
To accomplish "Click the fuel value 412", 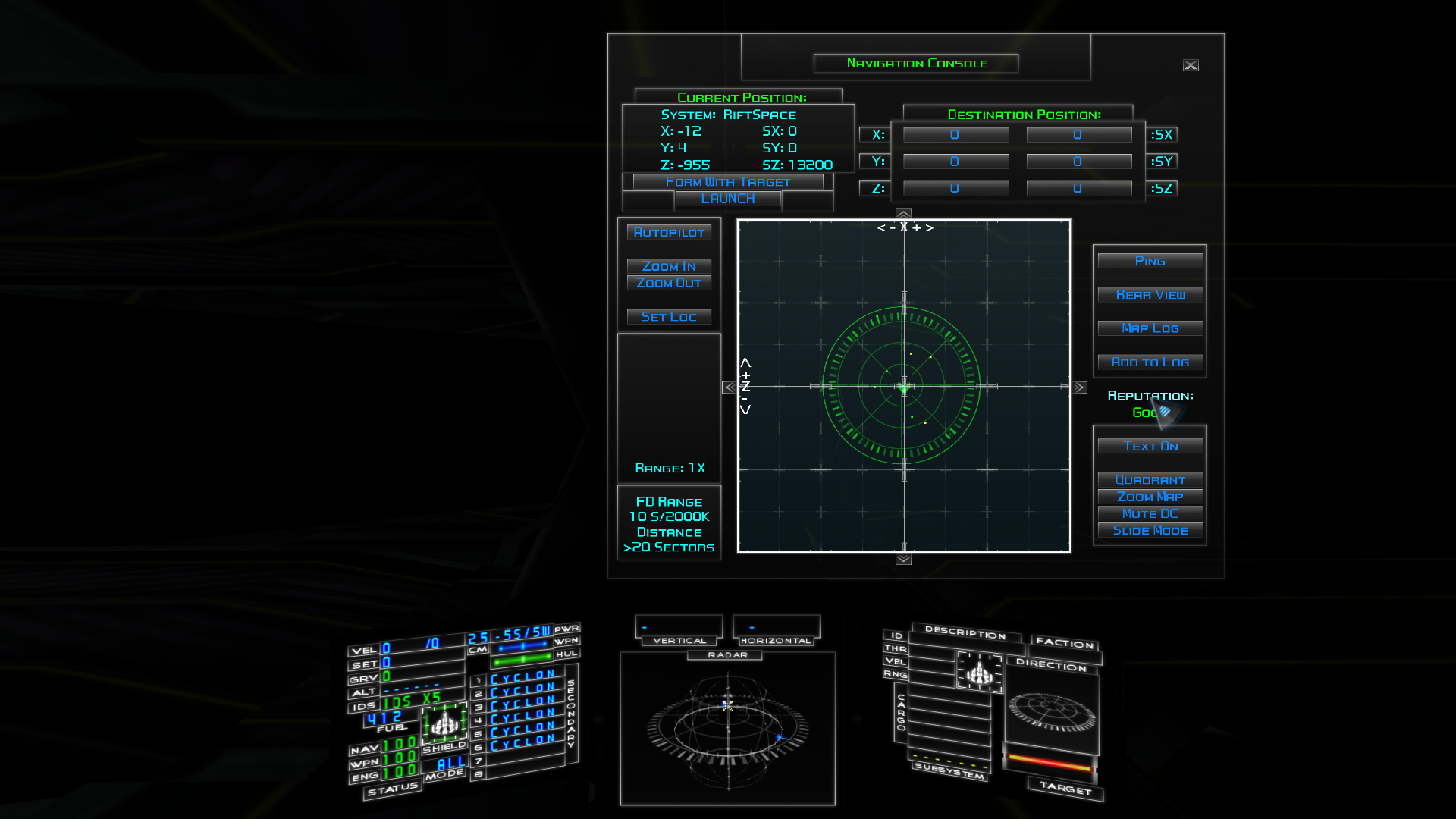I will tap(384, 717).
